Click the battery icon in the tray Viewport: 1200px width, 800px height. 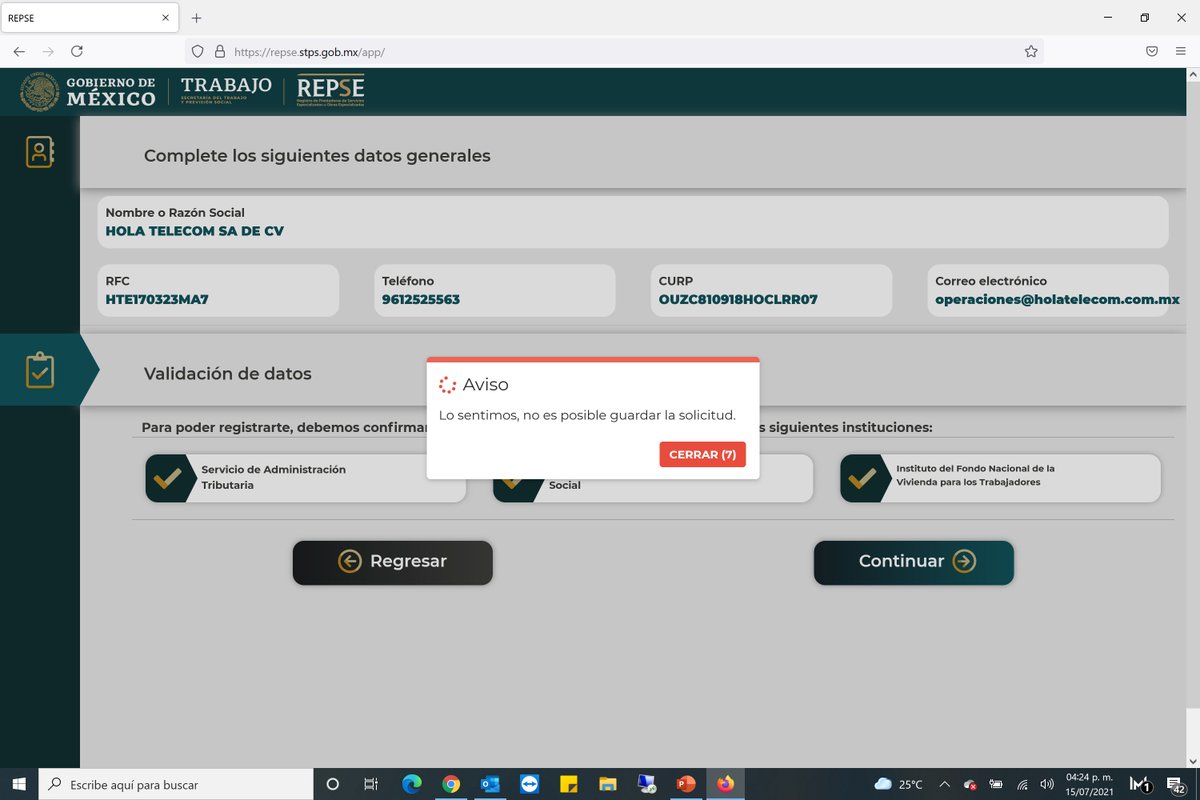pyautogui.click(x=996, y=785)
